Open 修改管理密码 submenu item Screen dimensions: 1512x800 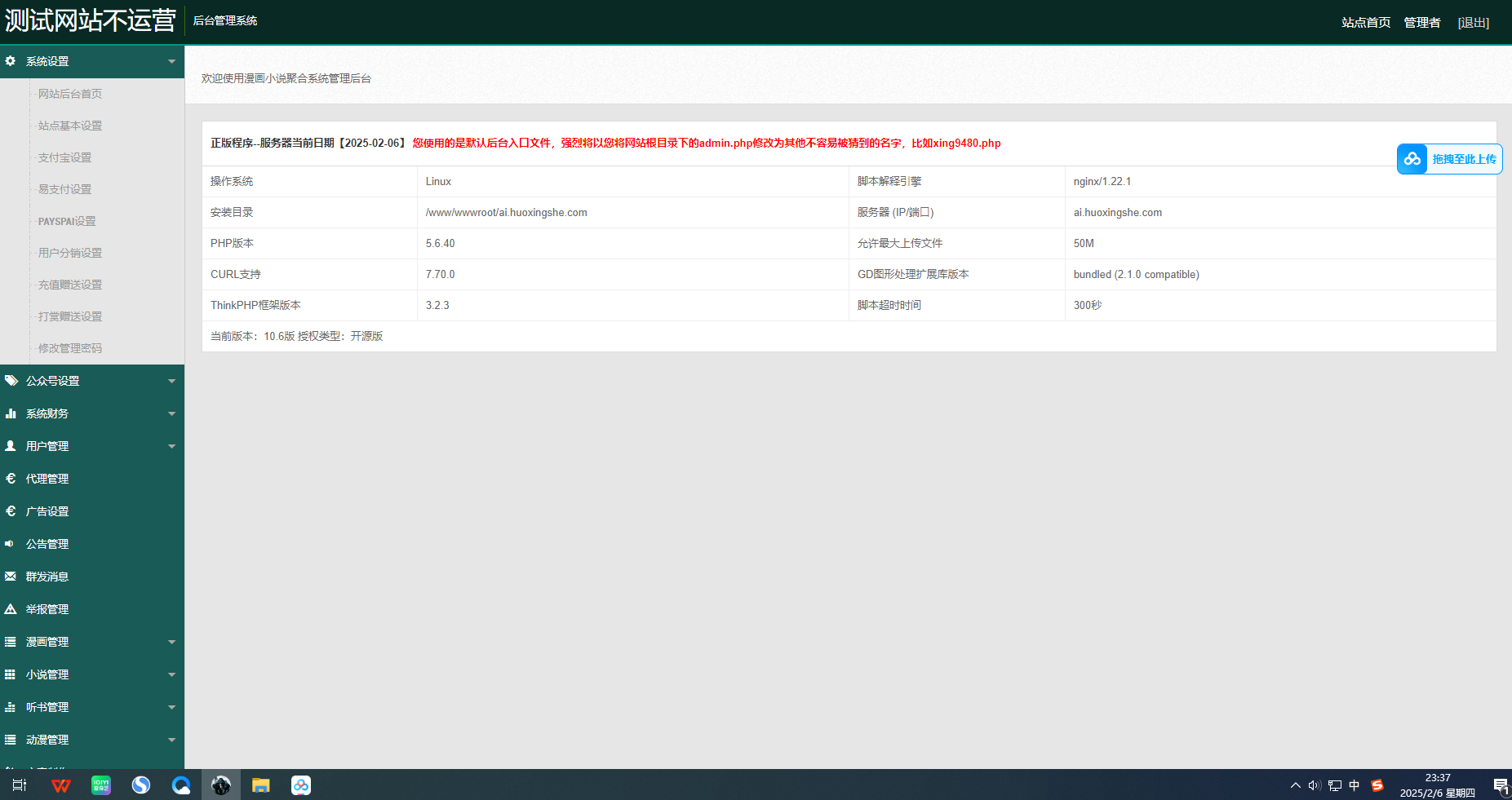(x=70, y=348)
